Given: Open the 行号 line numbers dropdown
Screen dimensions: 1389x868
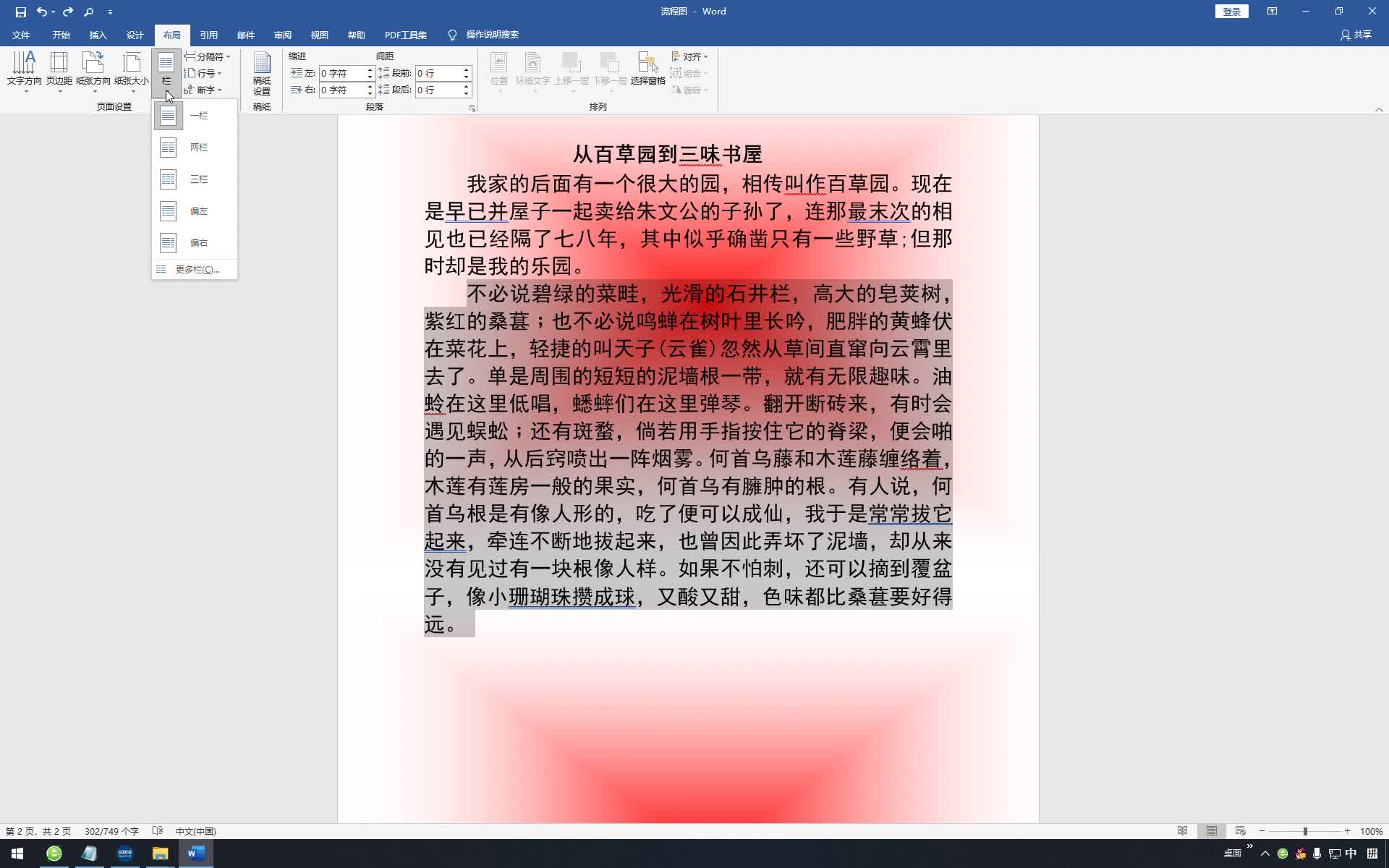Looking at the screenshot, I should point(203,73).
